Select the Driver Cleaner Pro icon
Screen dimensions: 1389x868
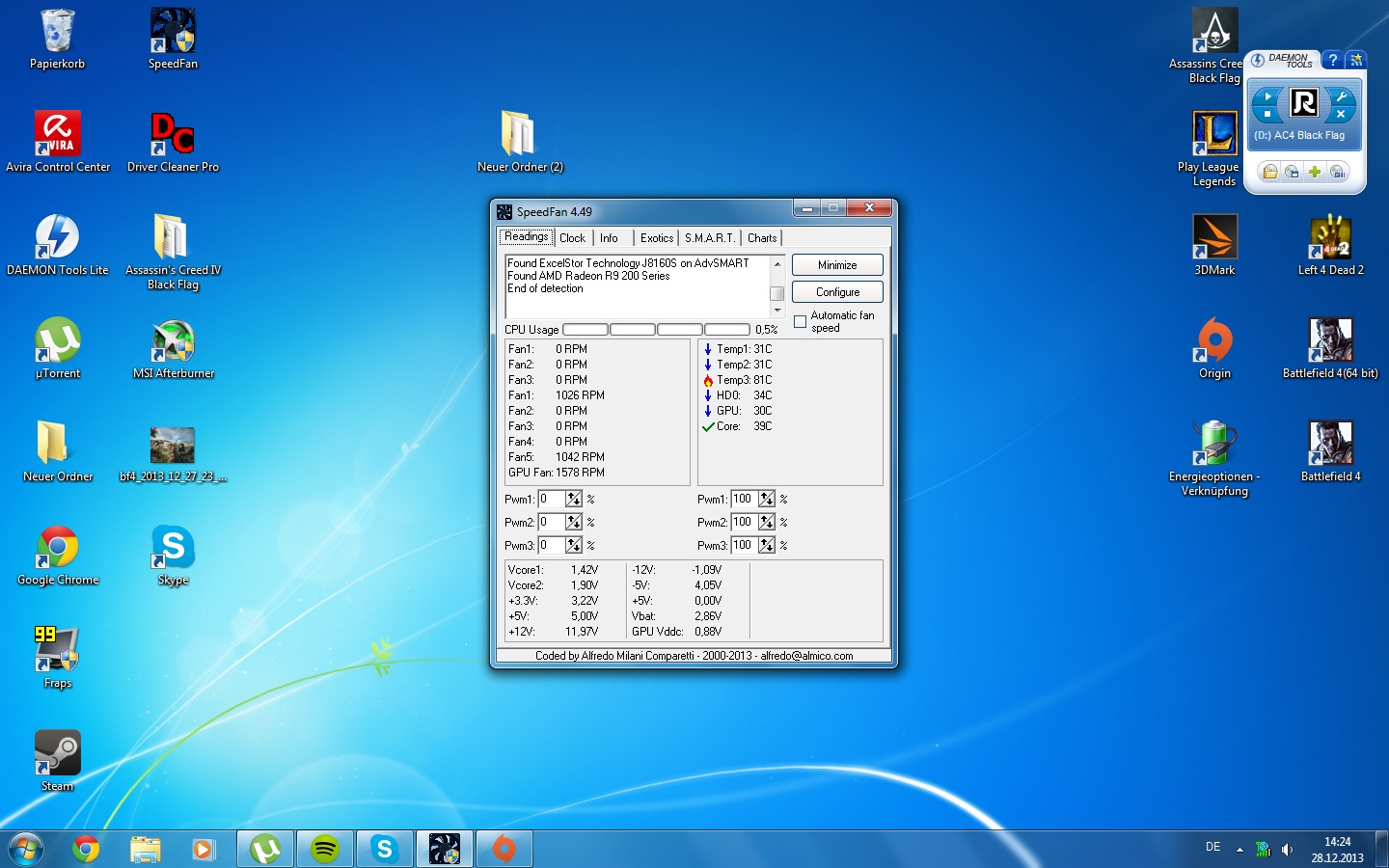(x=174, y=135)
